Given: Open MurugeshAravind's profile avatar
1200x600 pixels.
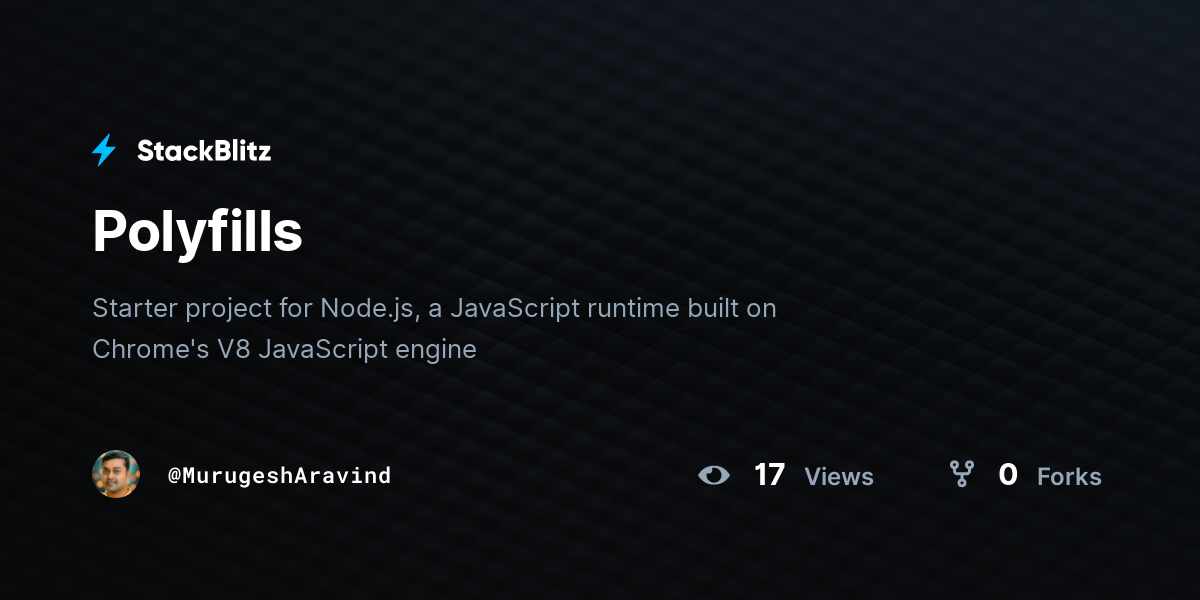Looking at the screenshot, I should (x=116, y=474).
